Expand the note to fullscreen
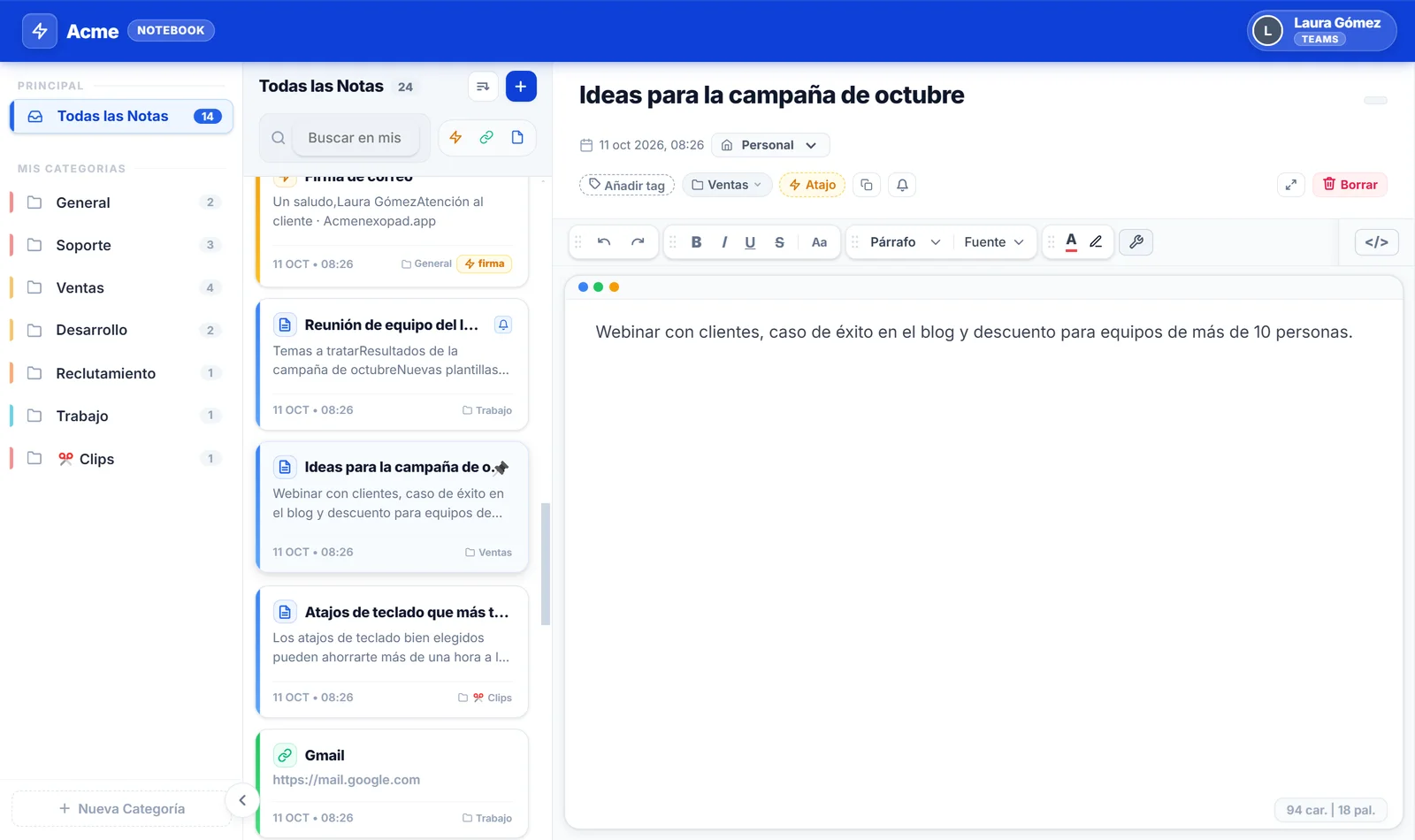The image size is (1415, 840). tap(1291, 185)
